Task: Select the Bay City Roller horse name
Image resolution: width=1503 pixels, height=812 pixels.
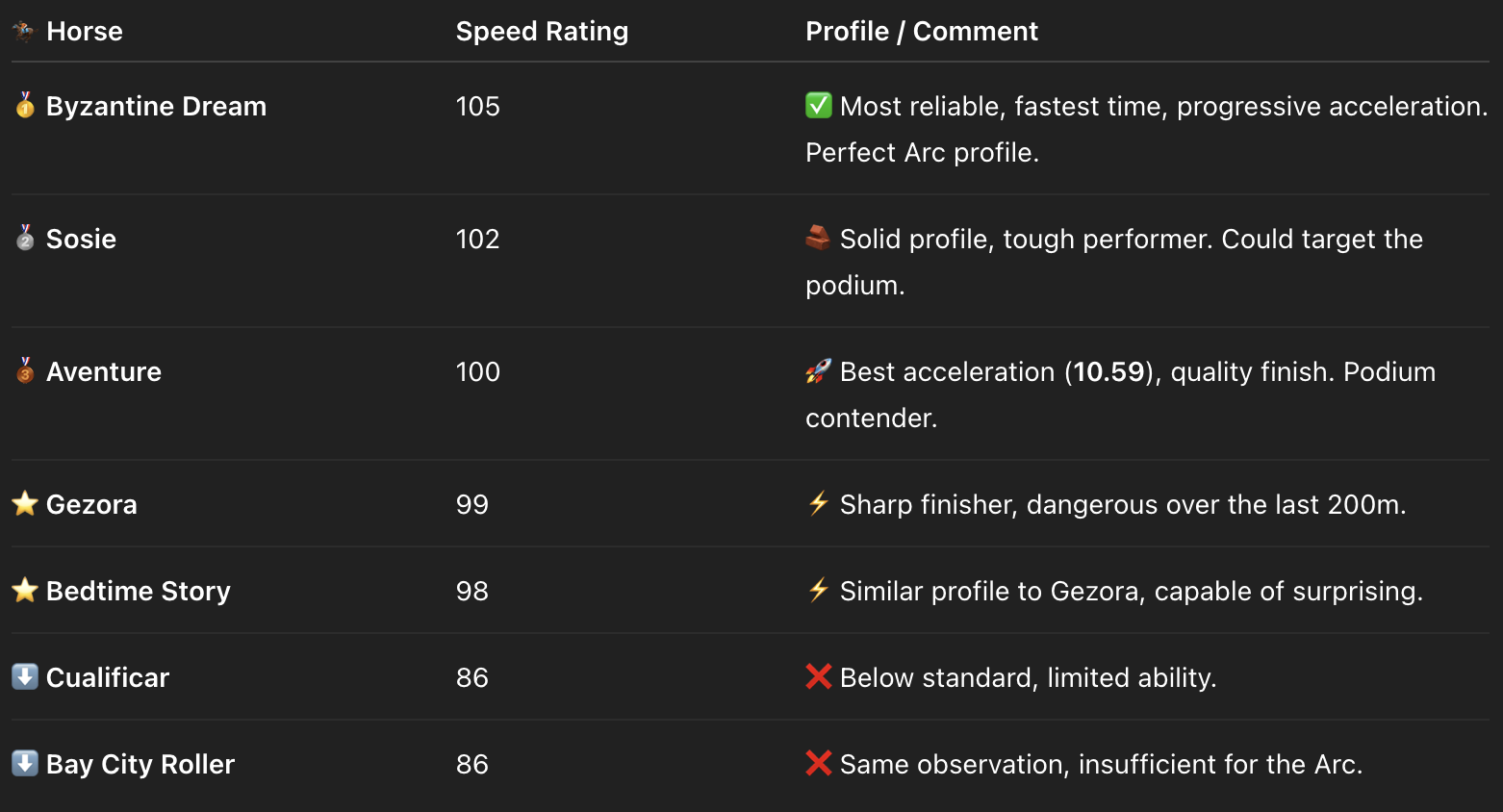Action: [x=140, y=764]
